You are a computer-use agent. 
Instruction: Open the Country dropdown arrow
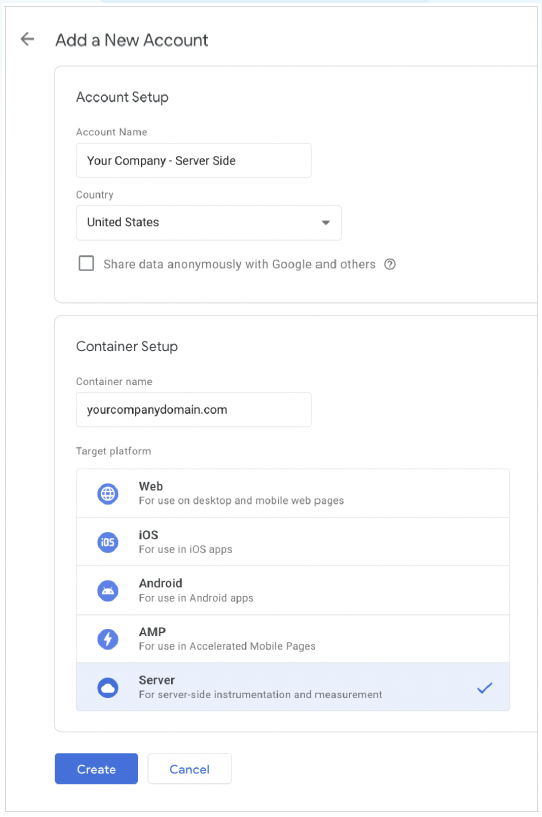pyautogui.click(x=326, y=222)
